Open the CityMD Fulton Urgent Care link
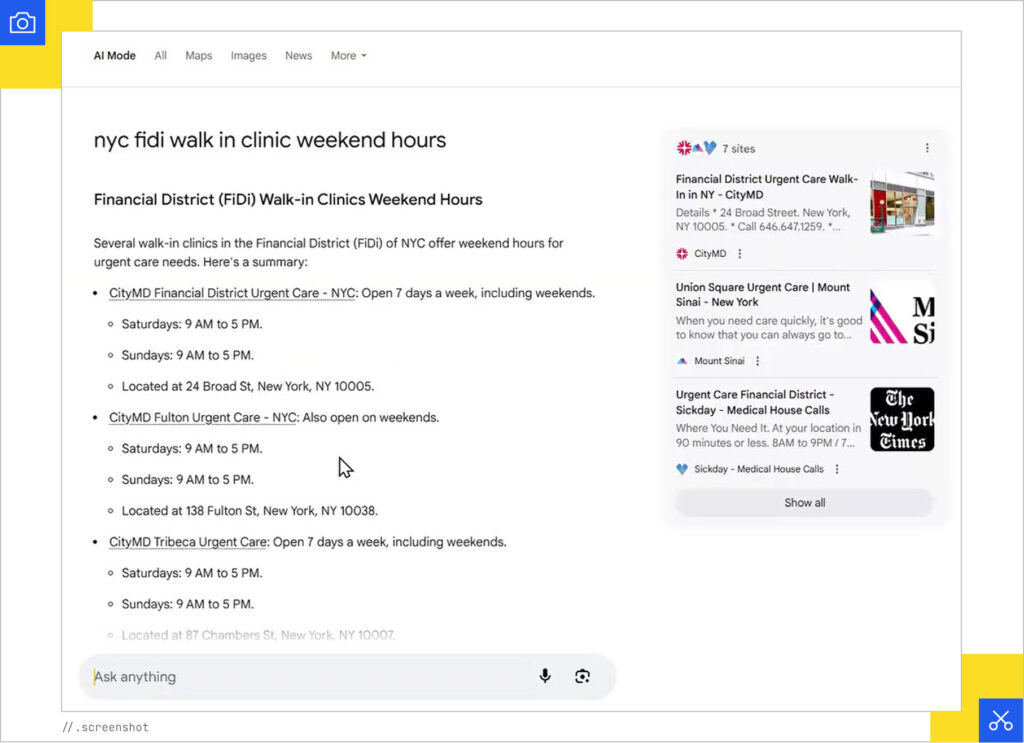 click(x=200, y=417)
